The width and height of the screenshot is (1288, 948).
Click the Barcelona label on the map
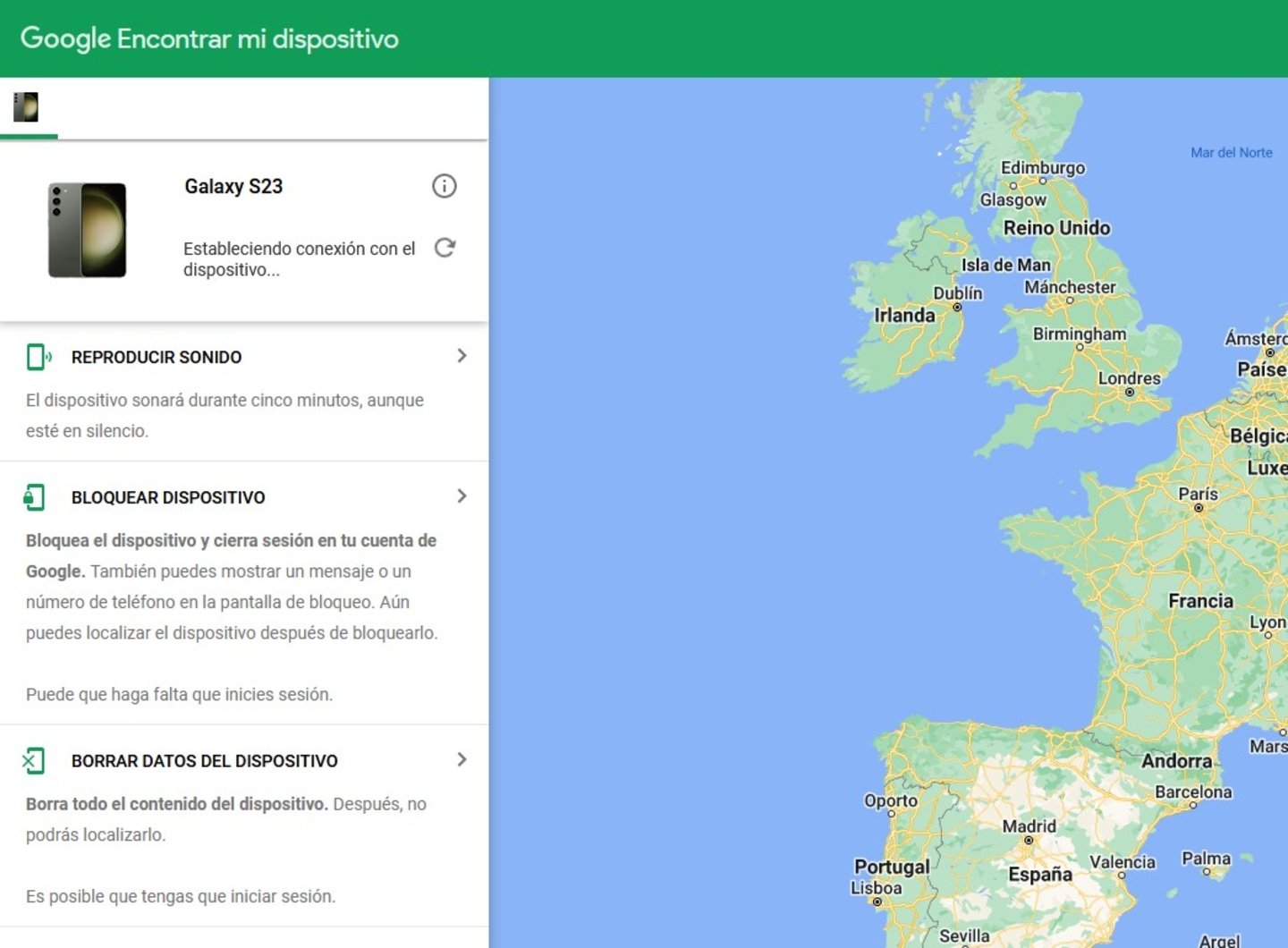[1193, 791]
